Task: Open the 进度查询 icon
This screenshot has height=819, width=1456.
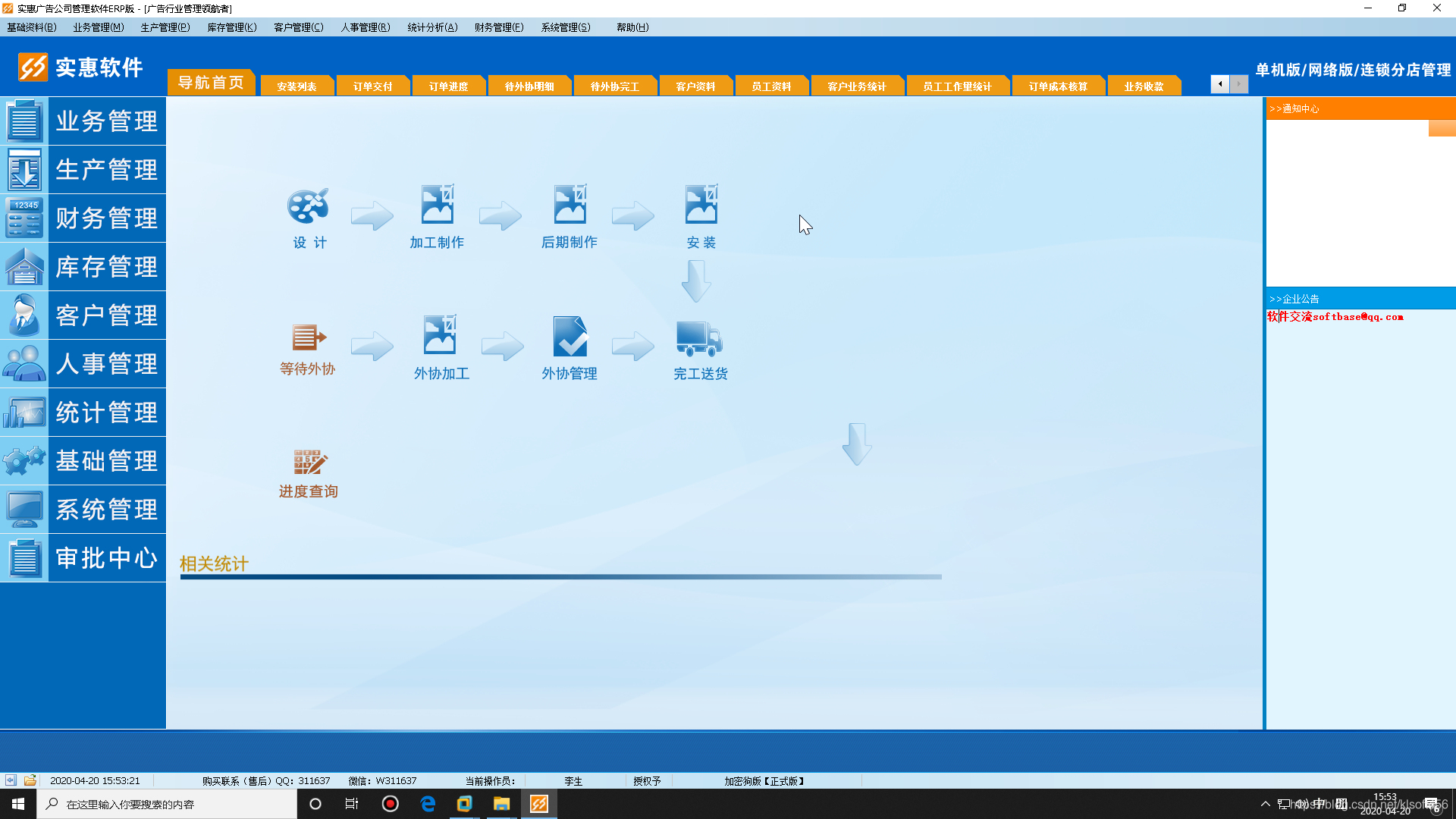Action: [x=309, y=462]
